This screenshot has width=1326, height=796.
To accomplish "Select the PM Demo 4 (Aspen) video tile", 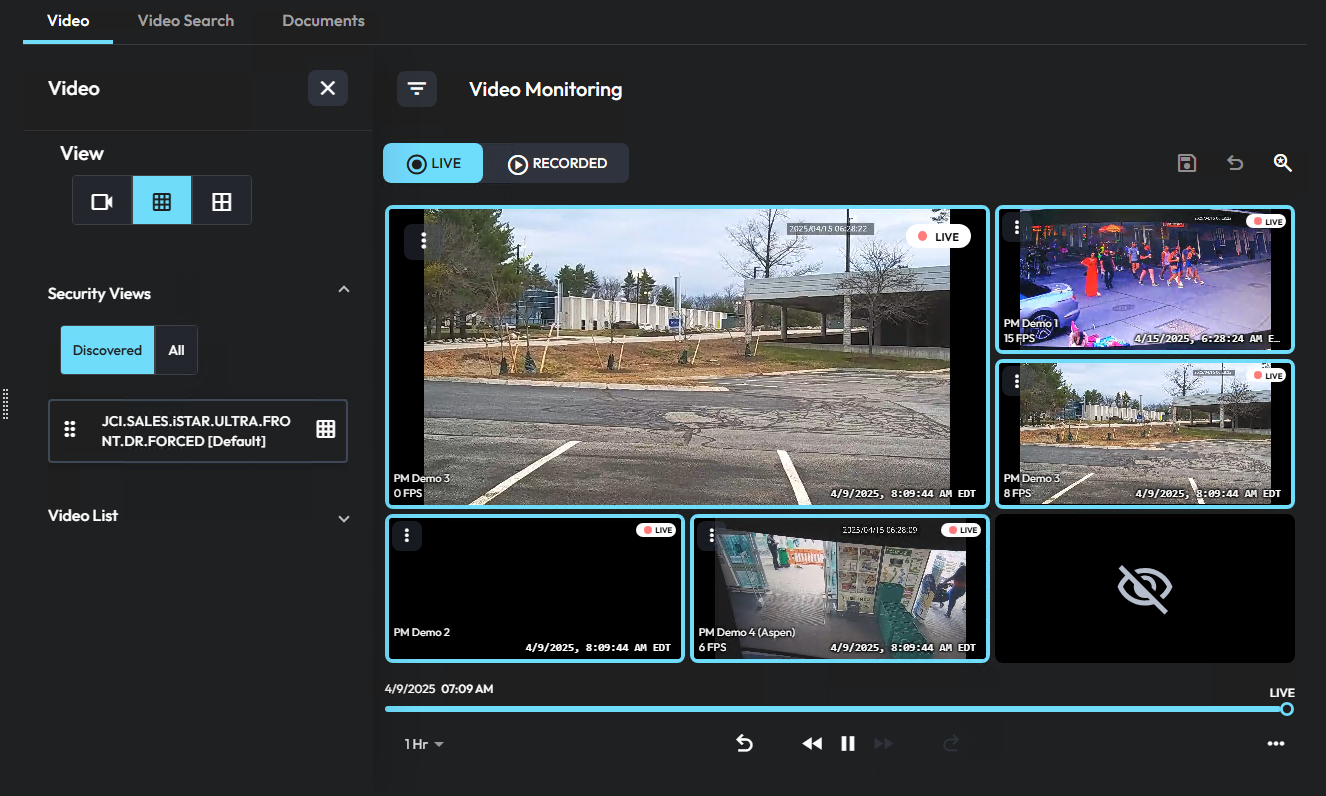I will pyautogui.click(x=839, y=589).
